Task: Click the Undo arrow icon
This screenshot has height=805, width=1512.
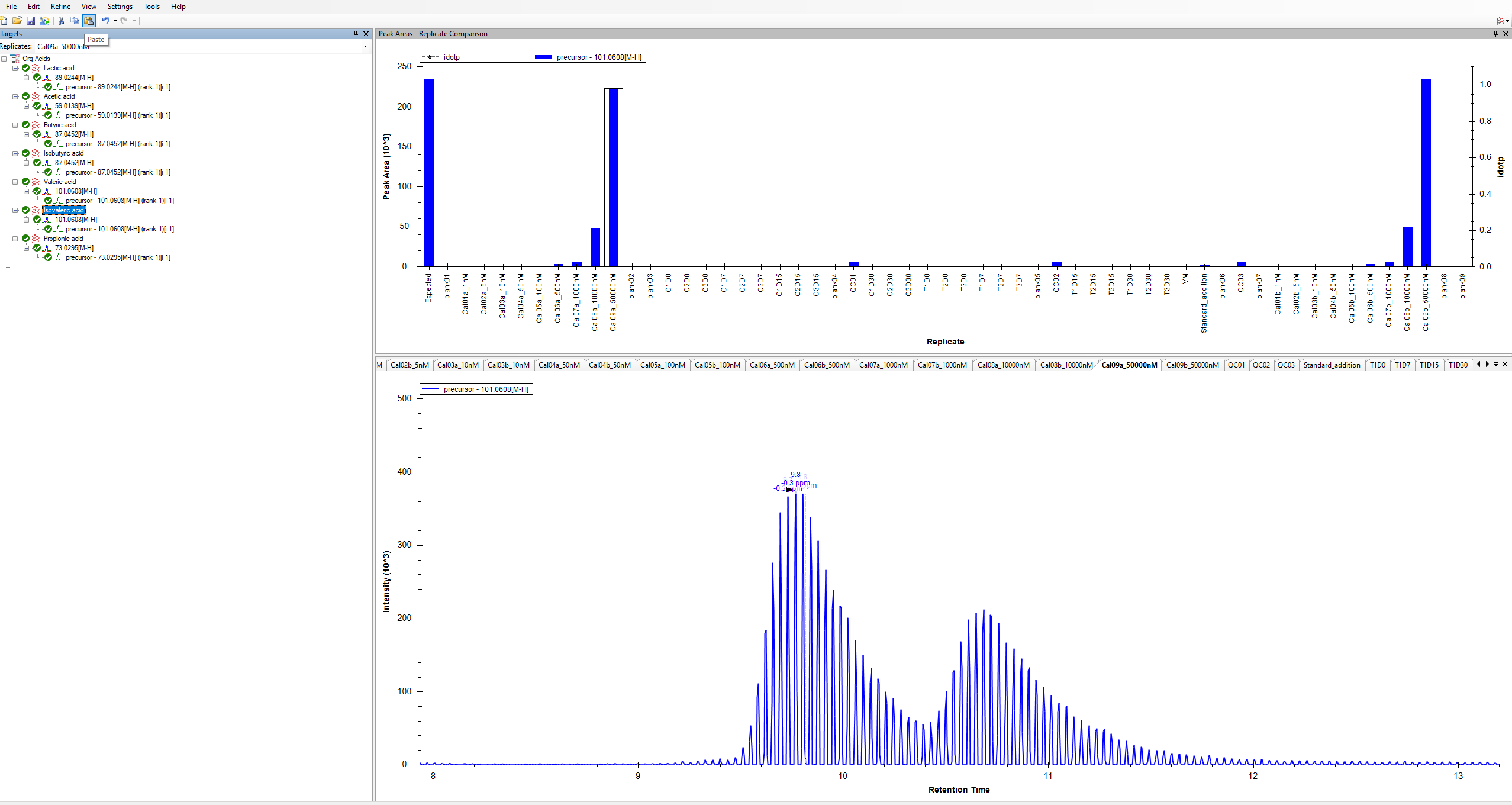Action: (105, 21)
